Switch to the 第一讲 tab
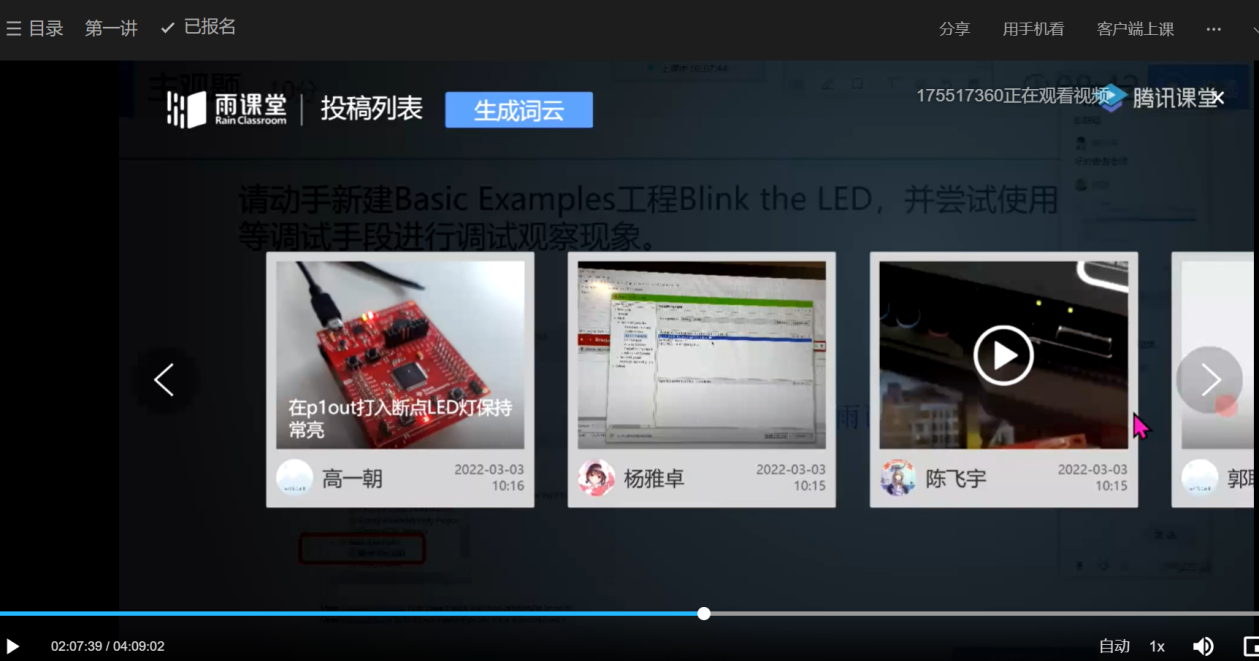 pyautogui.click(x=110, y=27)
